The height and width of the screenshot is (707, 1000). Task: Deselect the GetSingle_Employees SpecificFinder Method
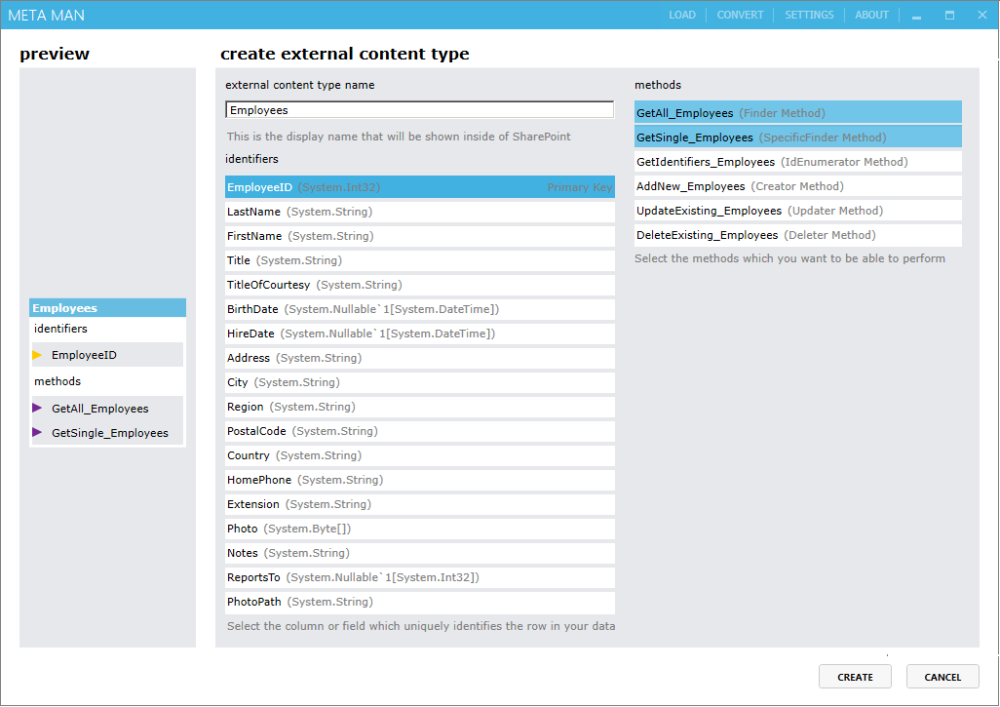(x=797, y=137)
